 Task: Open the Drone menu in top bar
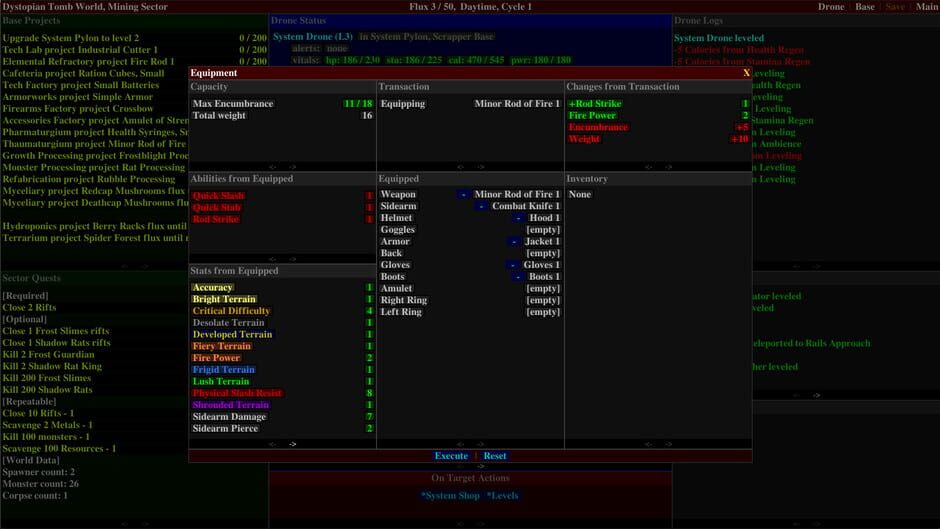tap(831, 7)
